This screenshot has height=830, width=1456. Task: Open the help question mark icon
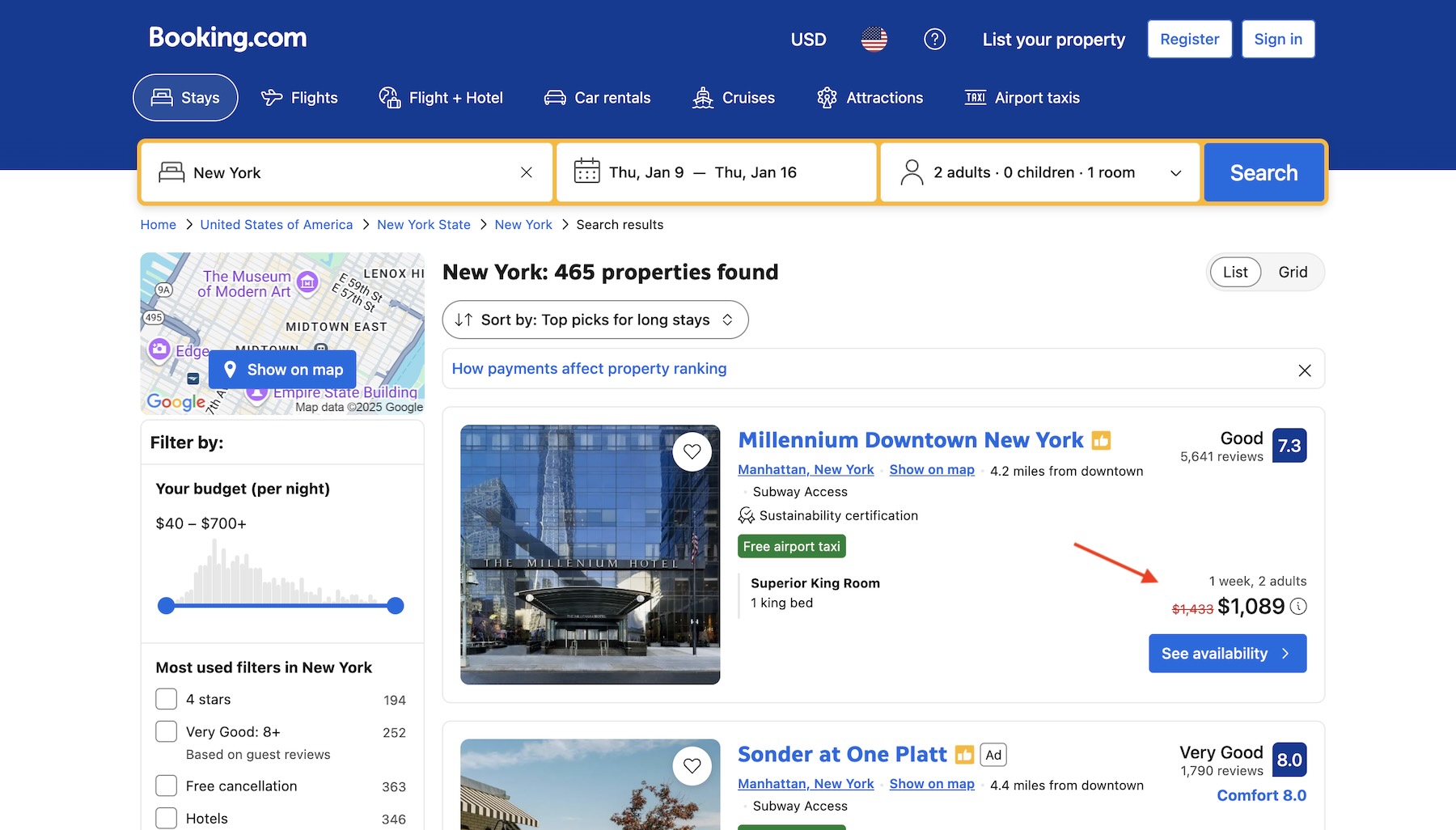pos(934,39)
